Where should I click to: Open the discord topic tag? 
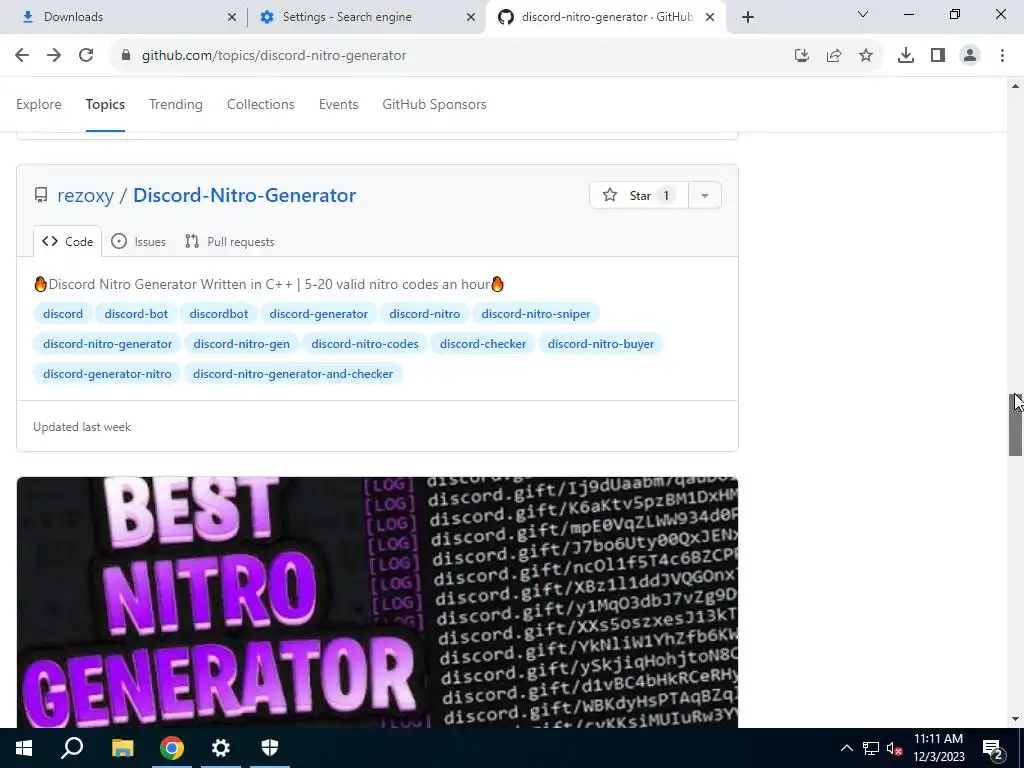click(63, 314)
